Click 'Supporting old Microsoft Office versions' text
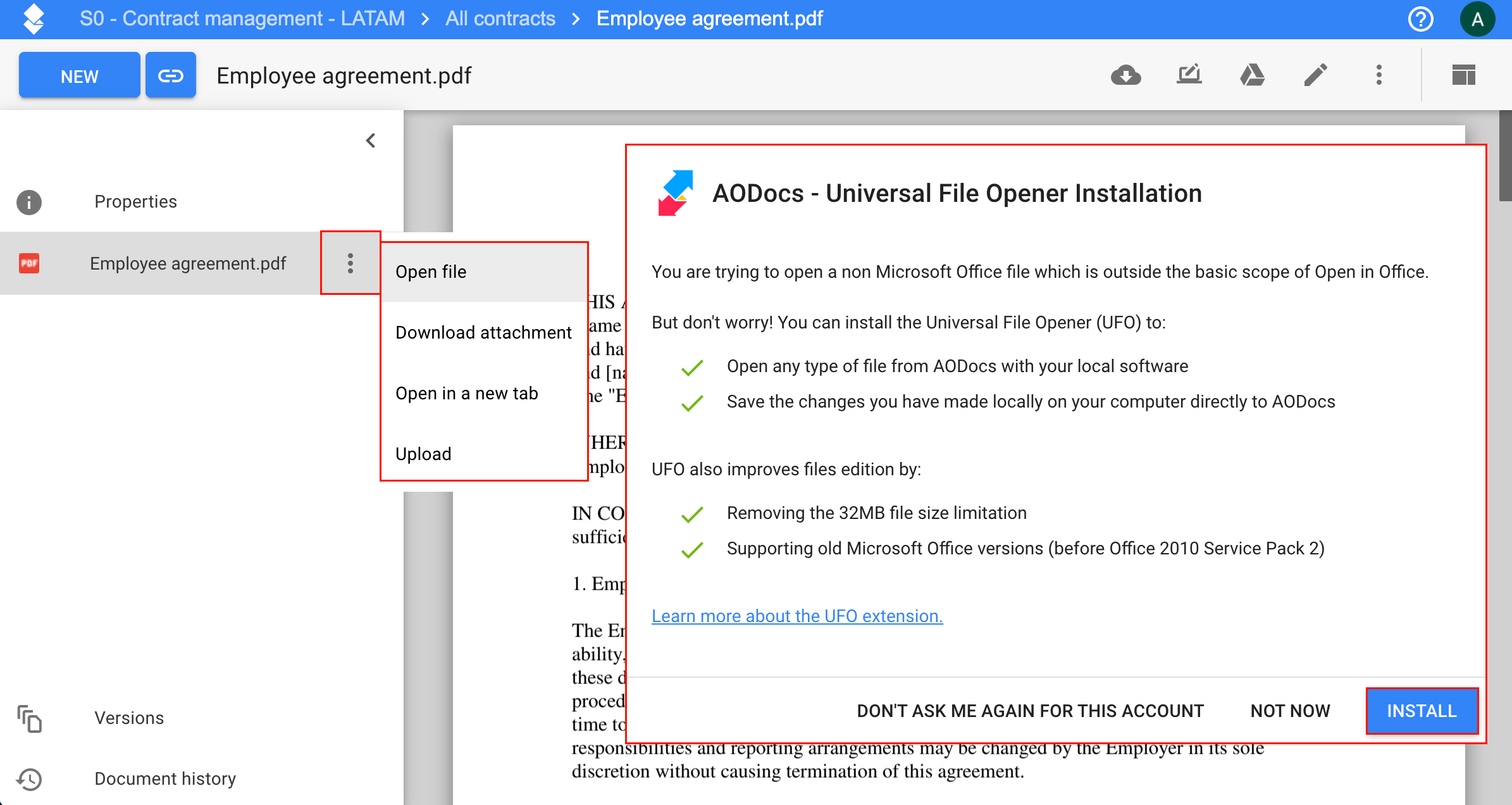The image size is (1512, 805). pyautogui.click(x=1026, y=548)
